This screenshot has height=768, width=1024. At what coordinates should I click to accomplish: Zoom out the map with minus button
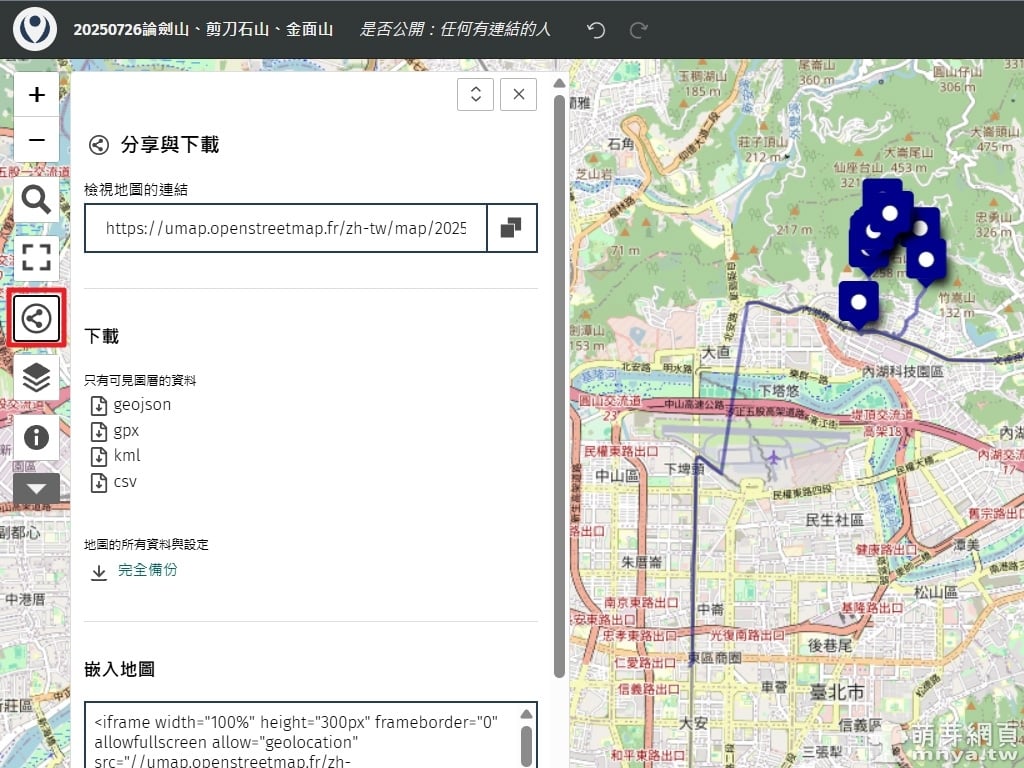pos(37,140)
